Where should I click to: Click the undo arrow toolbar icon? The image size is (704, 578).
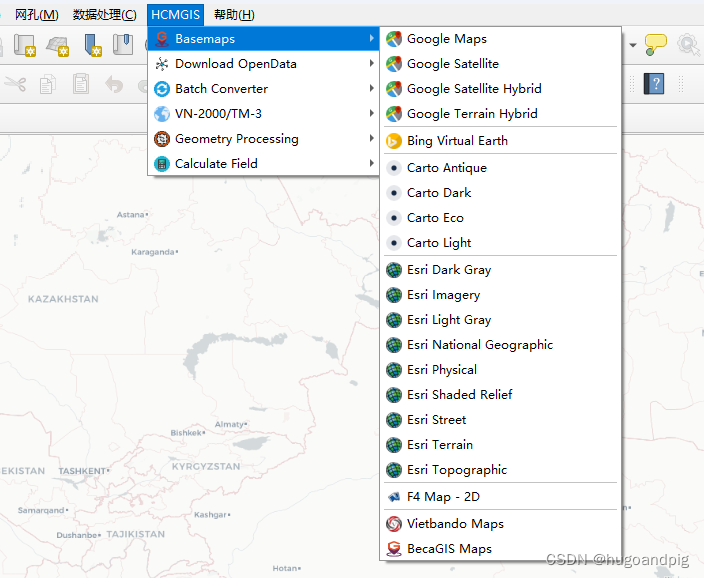point(114,84)
